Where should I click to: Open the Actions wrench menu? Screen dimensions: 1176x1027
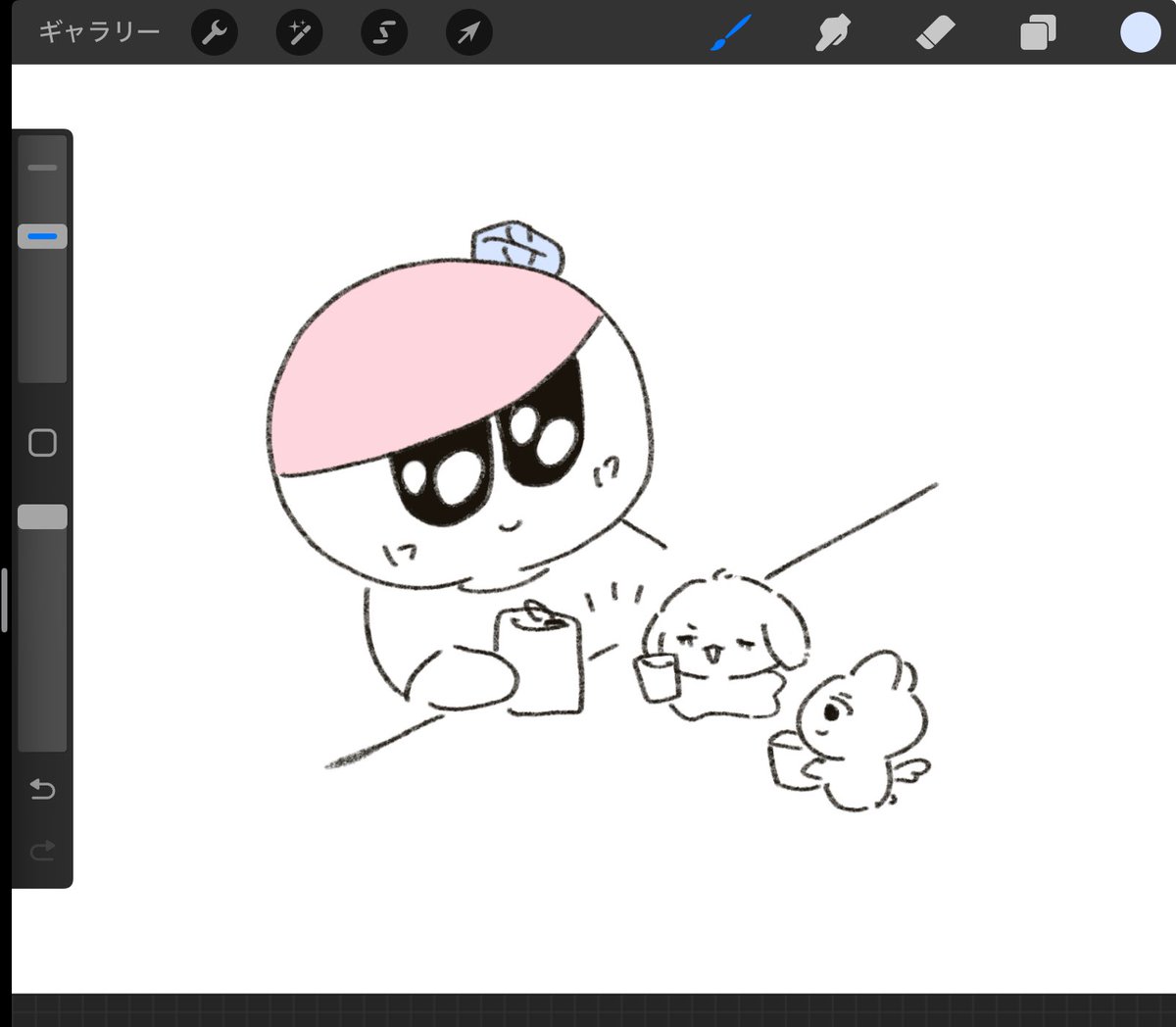point(214,33)
